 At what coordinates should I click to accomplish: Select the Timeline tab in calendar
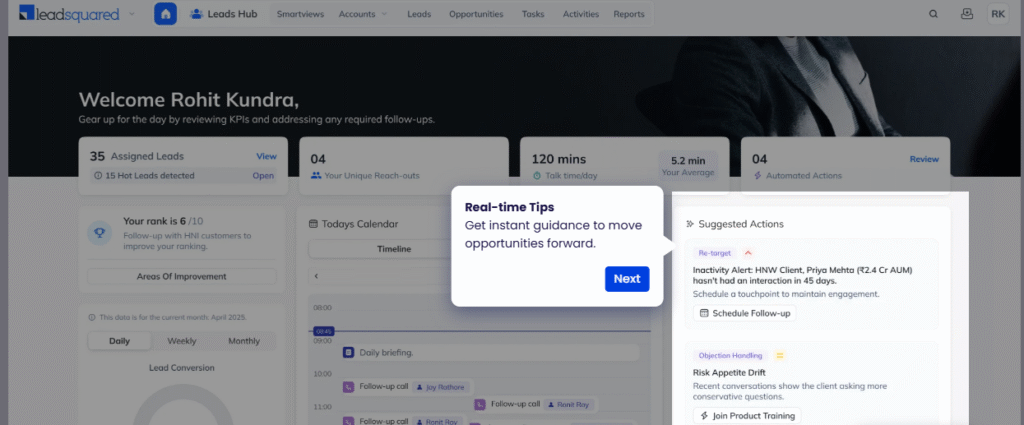click(x=394, y=249)
